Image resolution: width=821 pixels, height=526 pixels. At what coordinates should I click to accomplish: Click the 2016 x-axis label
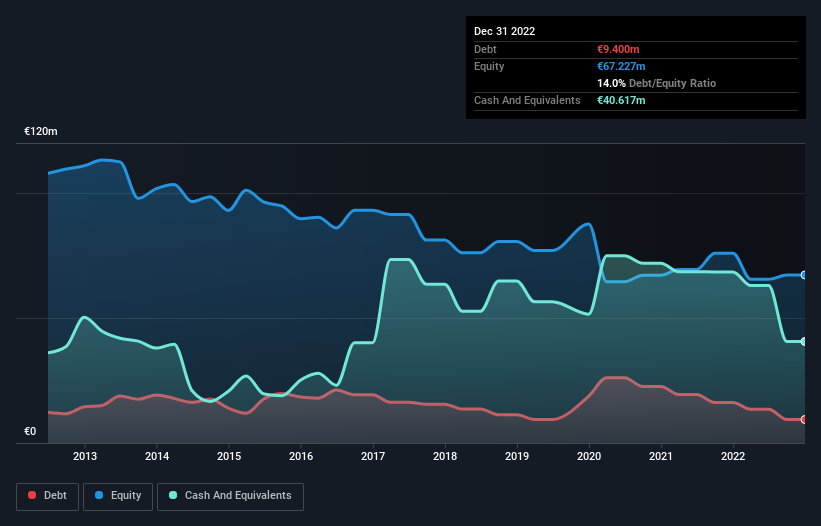tap(301, 456)
